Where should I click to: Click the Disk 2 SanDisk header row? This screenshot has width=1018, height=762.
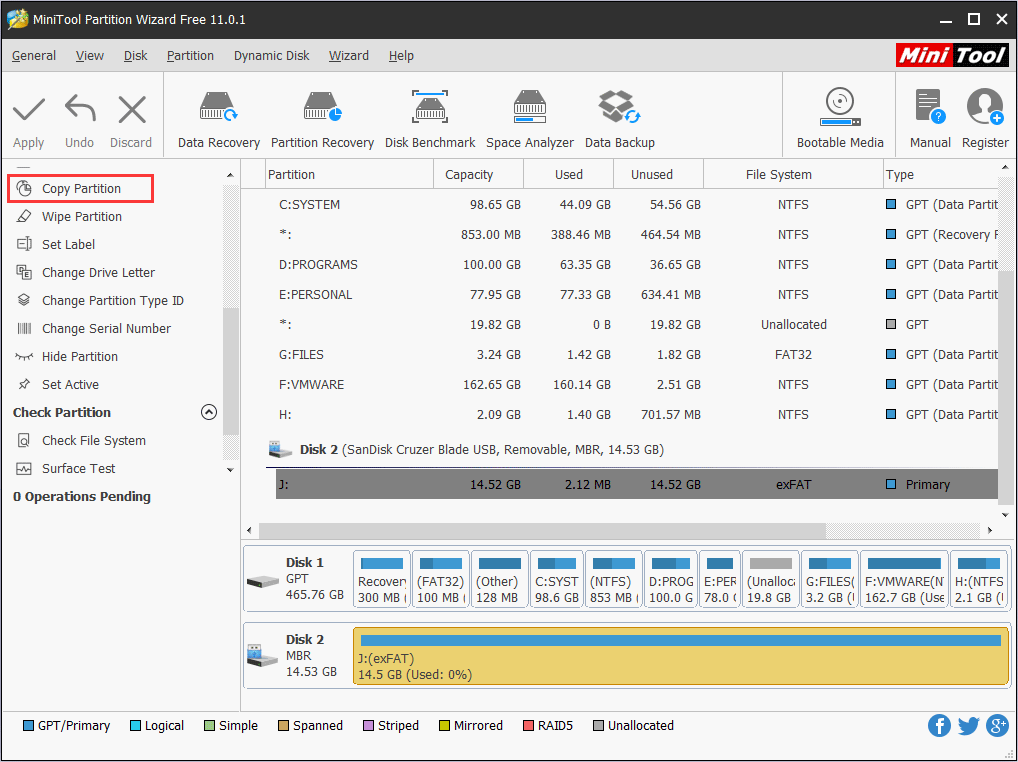[632, 450]
